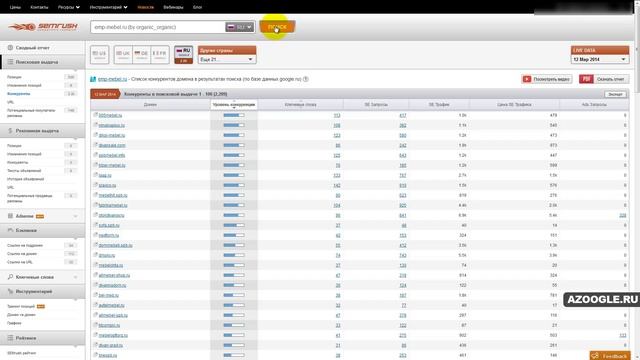Screen dimensions: 640x360
Task: Click the Ключевые слова magnifier icon
Action: pyautogui.click(x=10, y=277)
